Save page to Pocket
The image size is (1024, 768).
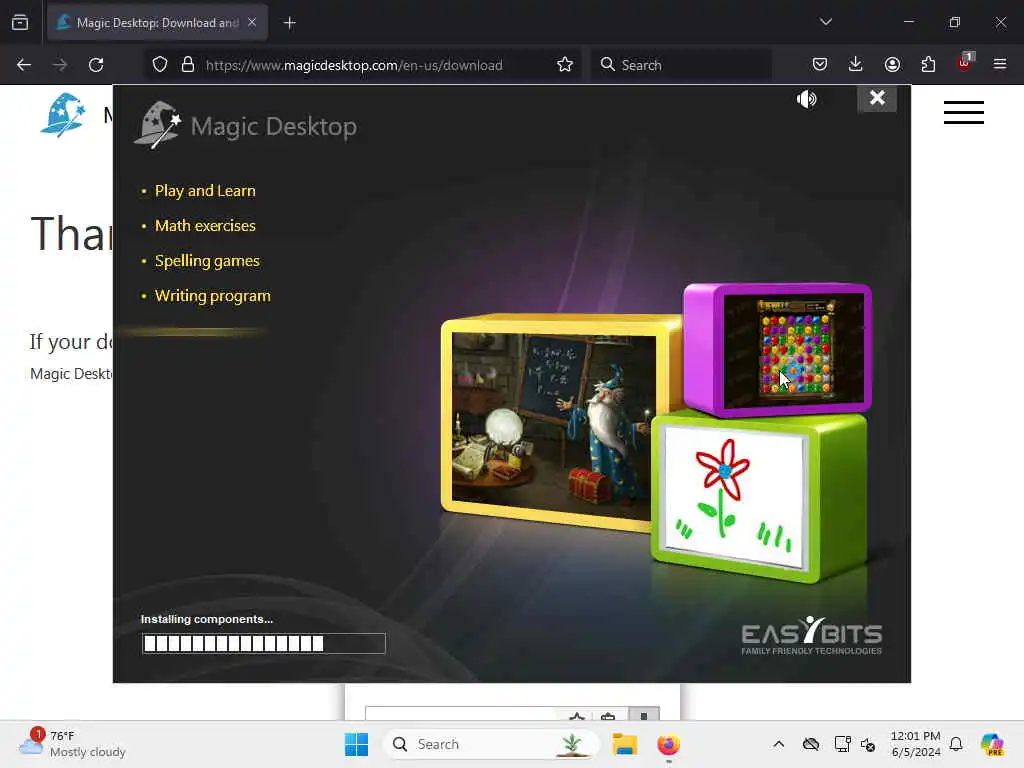coord(820,64)
